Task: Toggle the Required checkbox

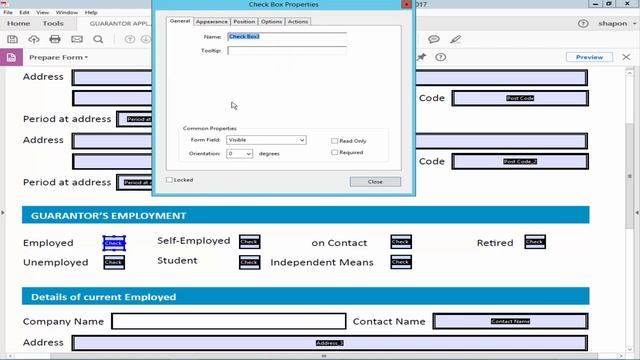Action: click(x=335, y=152)
